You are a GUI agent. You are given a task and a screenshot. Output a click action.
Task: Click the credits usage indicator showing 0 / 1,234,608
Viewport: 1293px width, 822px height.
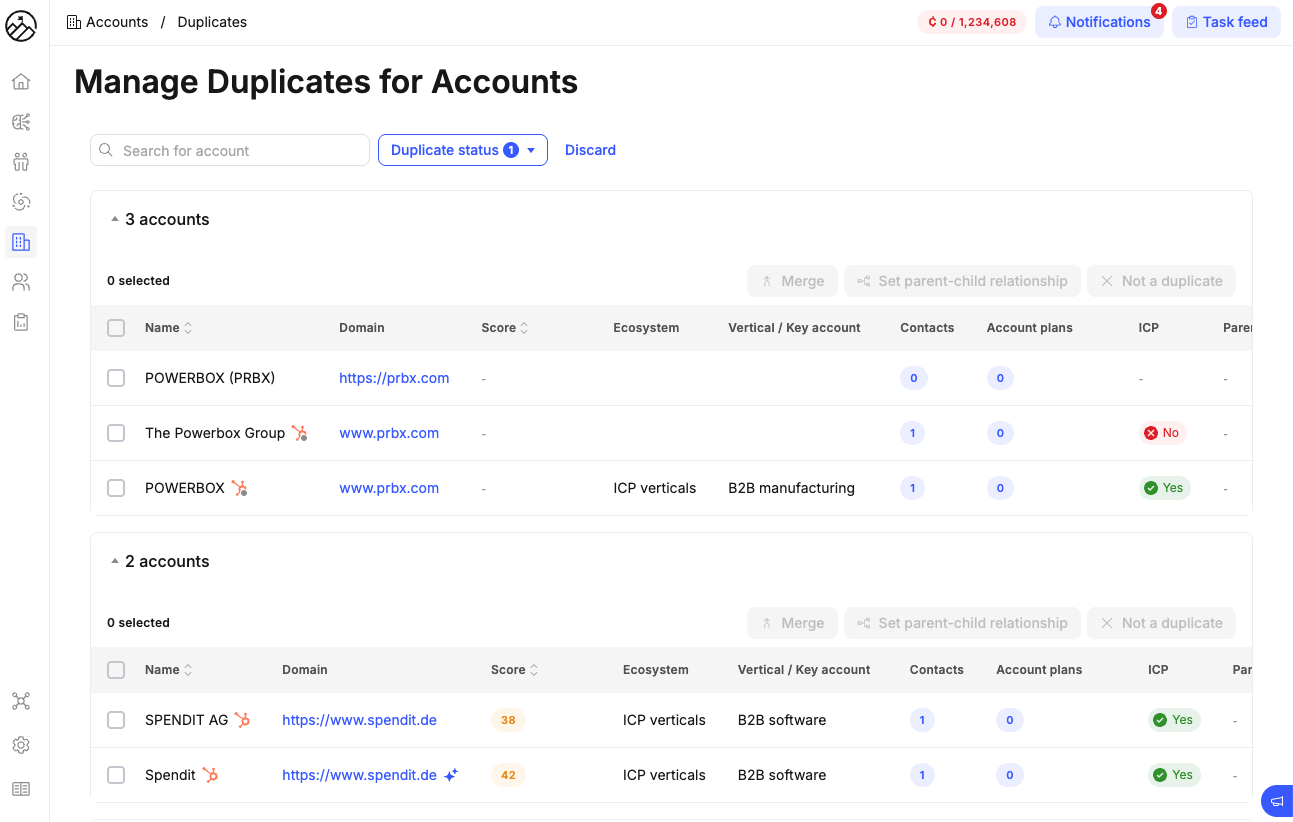(x=971, y=21)
